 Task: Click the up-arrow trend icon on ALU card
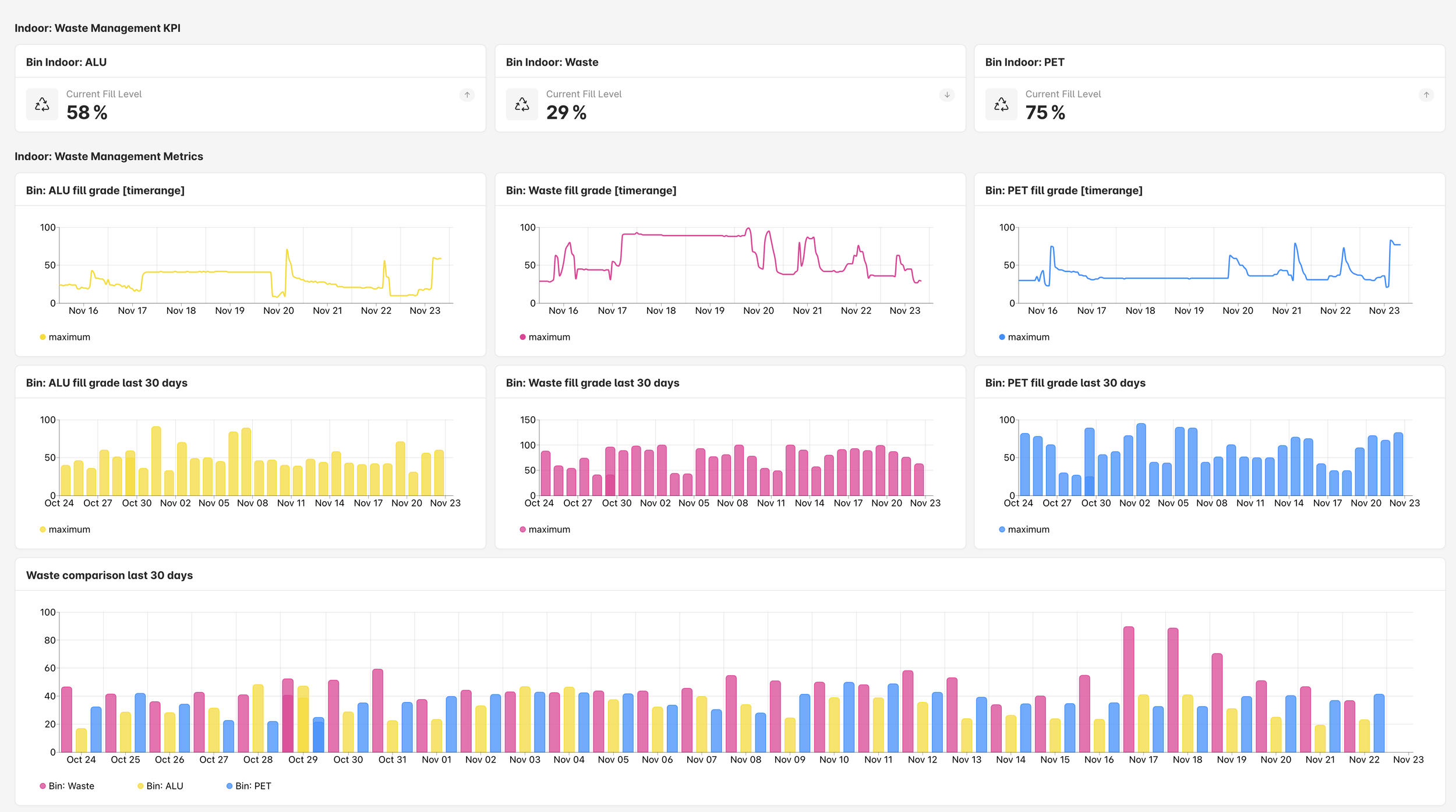pyautogui.click(x=467, y=95)
